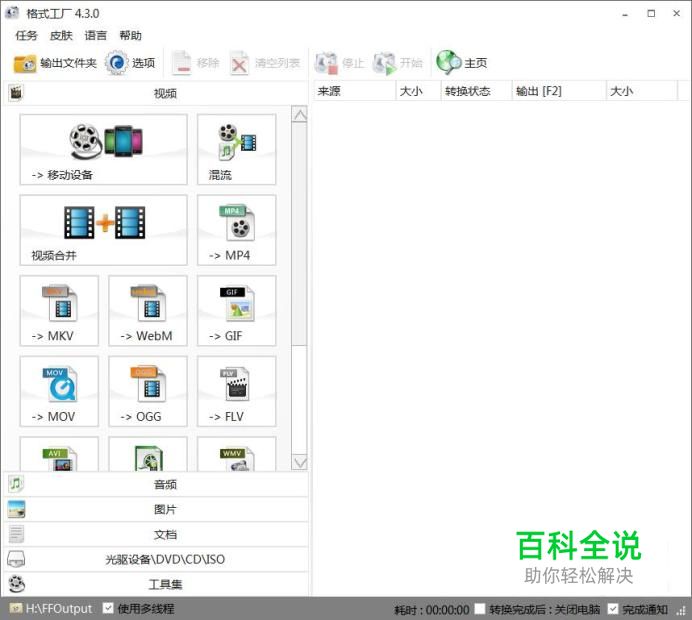The width and height of the screenshot is (692, 620).
Task: Click the video list scrollbar thumb
Action: pos(300,234)
